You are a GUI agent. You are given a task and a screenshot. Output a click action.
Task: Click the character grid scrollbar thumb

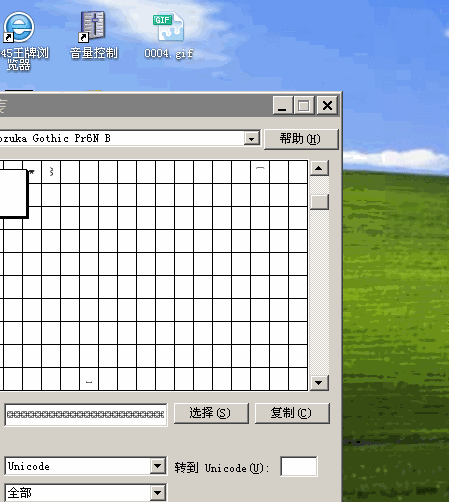(319, 202)
